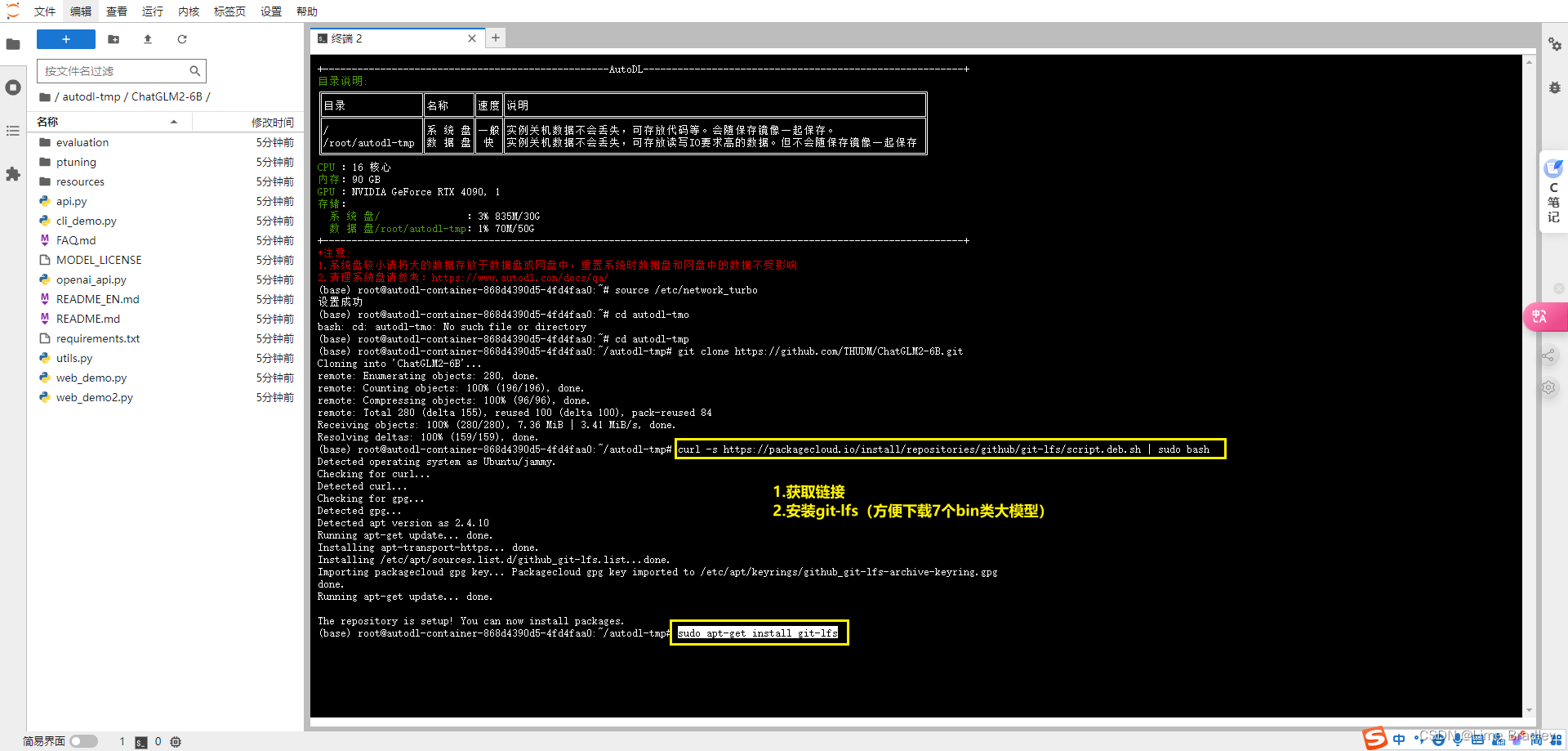Select the README.md file

(x=167, y=319)
